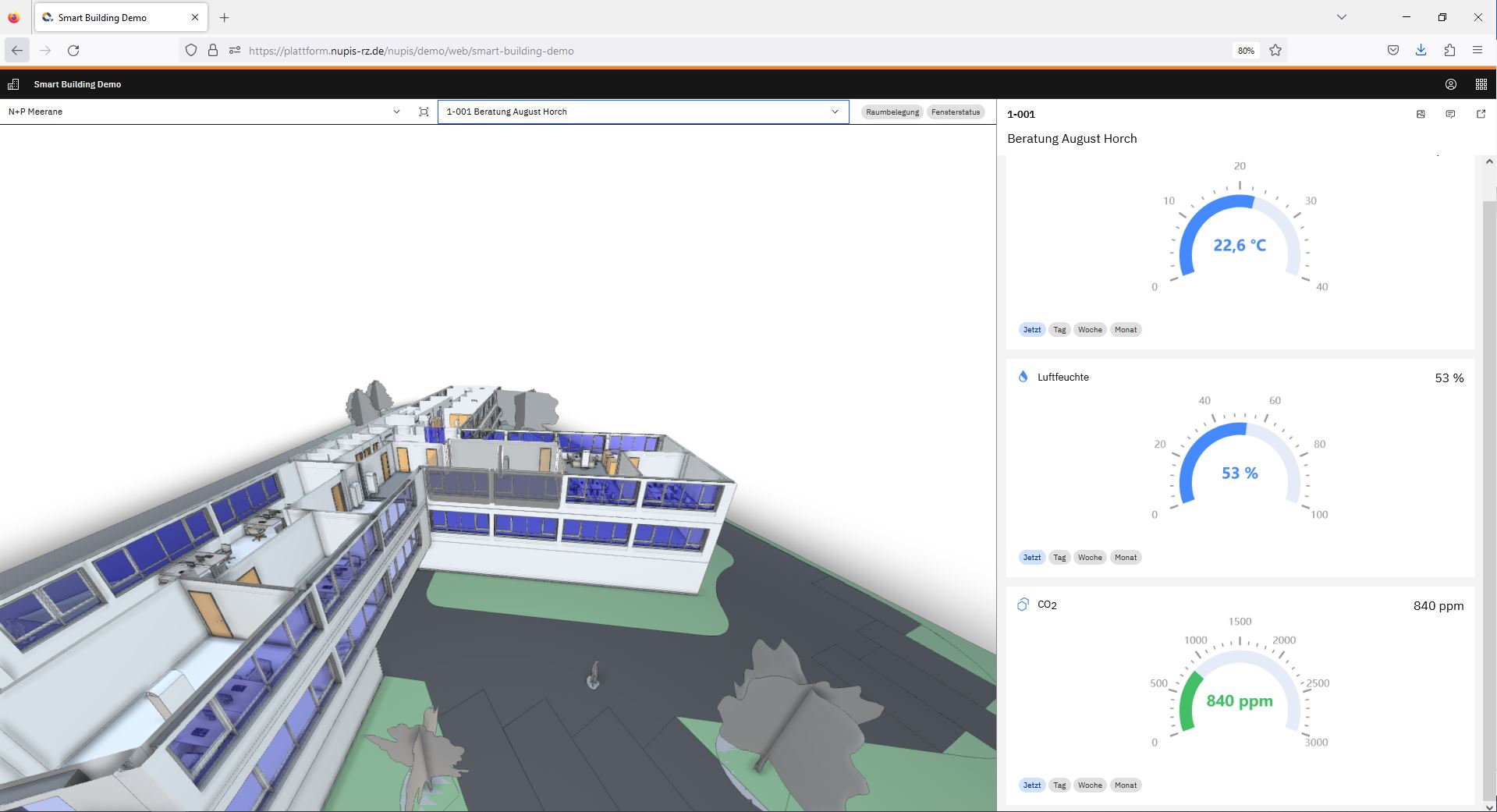
Task: Click the Smart Building Demo app logo icon
Action: click(x=13, y=84)
